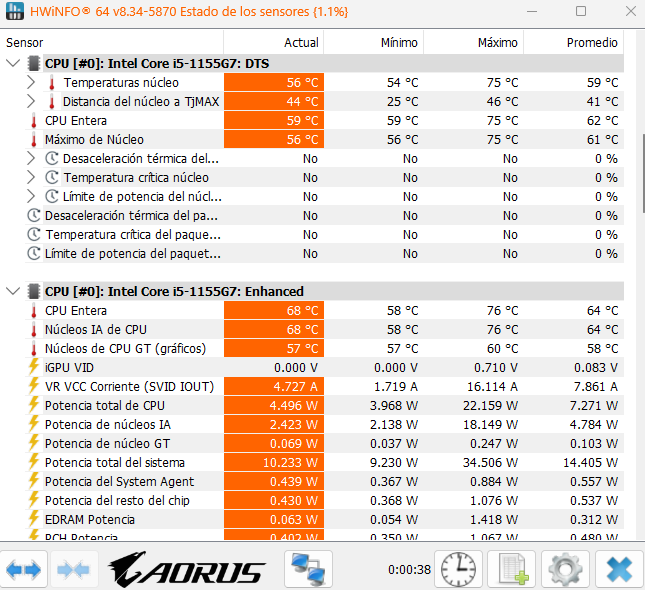The height and width of the screenshot is (590, 645).
Task: Click the AORUS logo
Action: [x=186, y=569]
